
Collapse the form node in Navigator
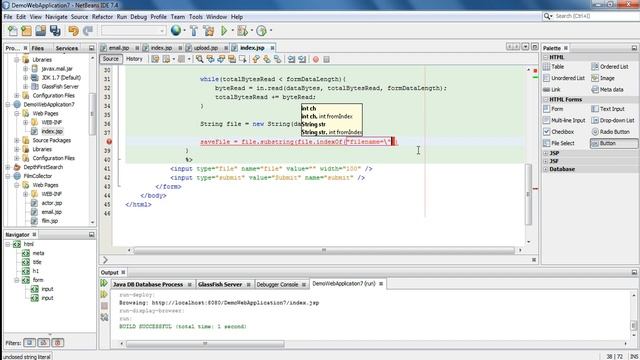[x=17, y=280]
